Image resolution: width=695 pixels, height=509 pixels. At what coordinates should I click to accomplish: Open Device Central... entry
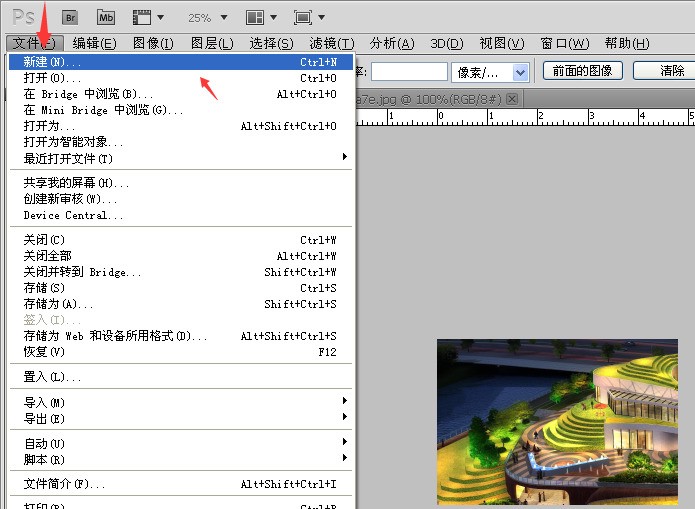click(x=181, y=215)
